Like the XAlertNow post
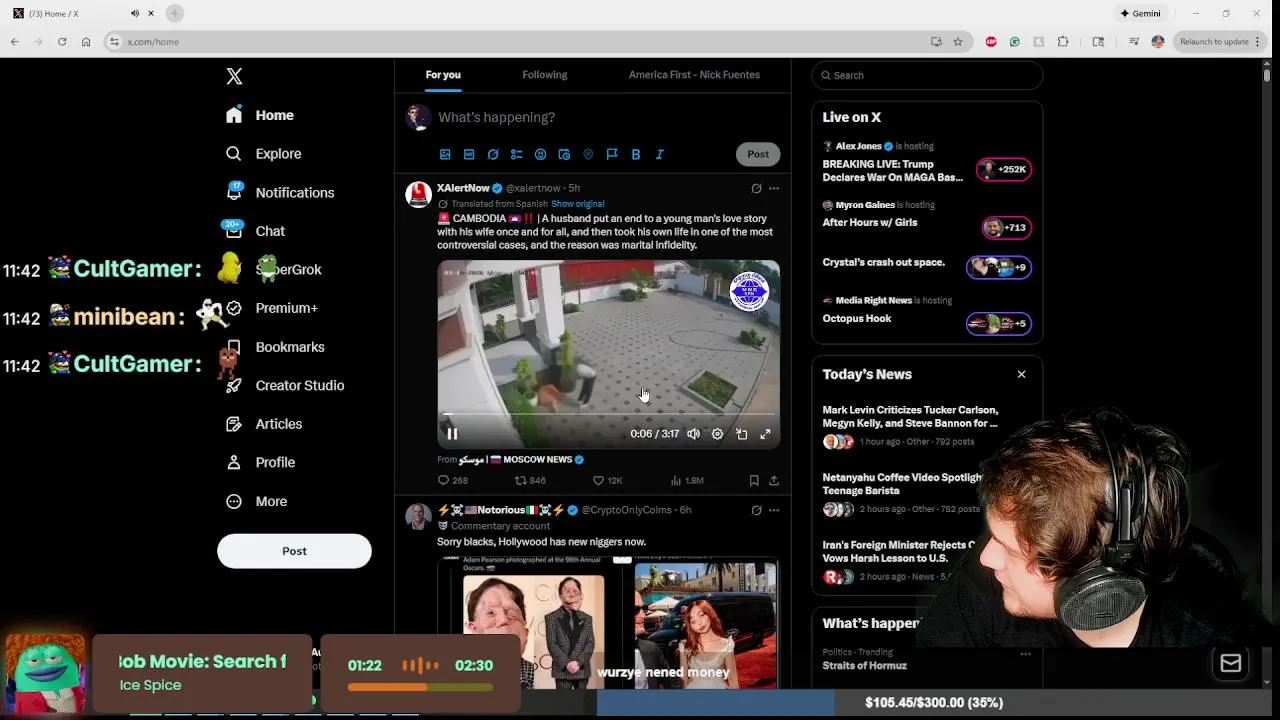 607,481
